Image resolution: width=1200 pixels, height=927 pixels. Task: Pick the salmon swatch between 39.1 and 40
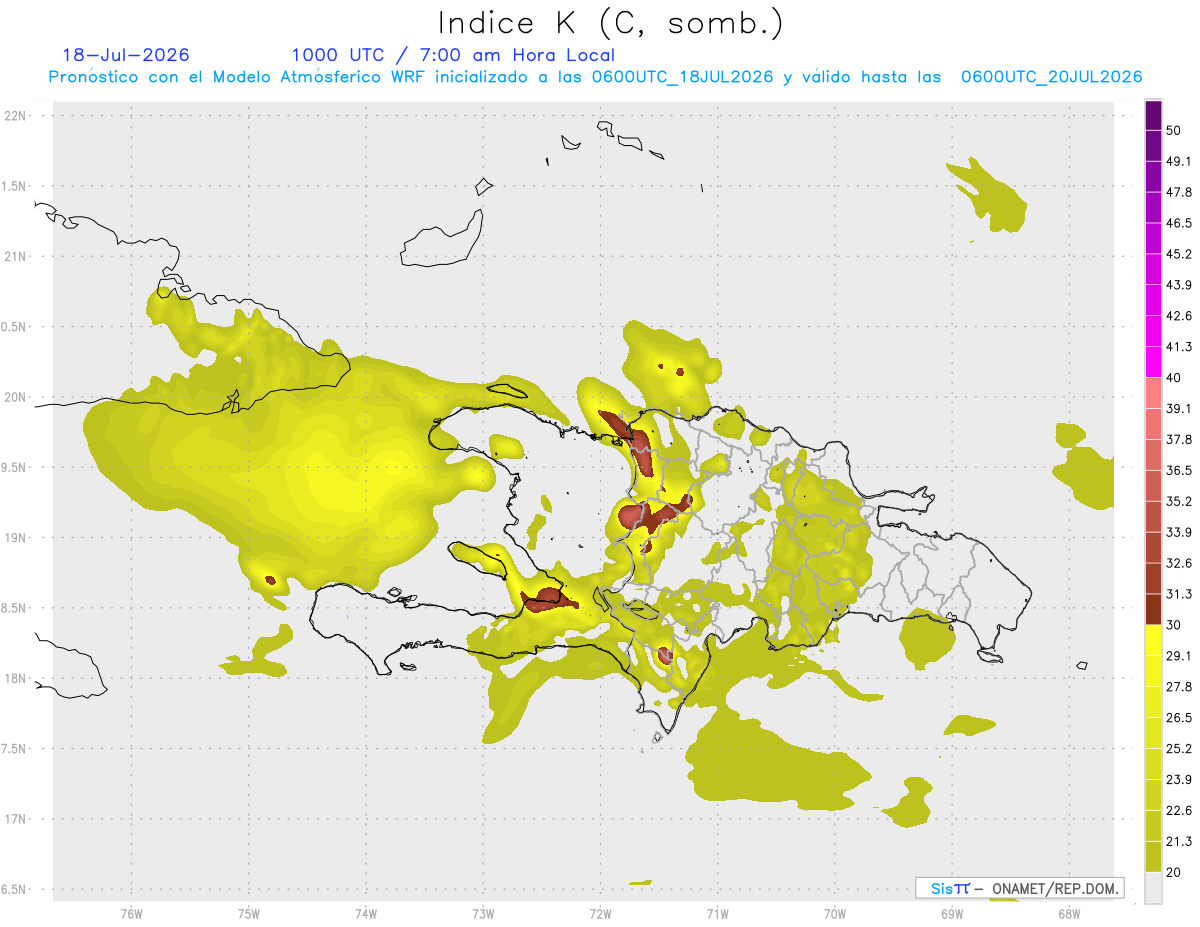click(1153, 393)
